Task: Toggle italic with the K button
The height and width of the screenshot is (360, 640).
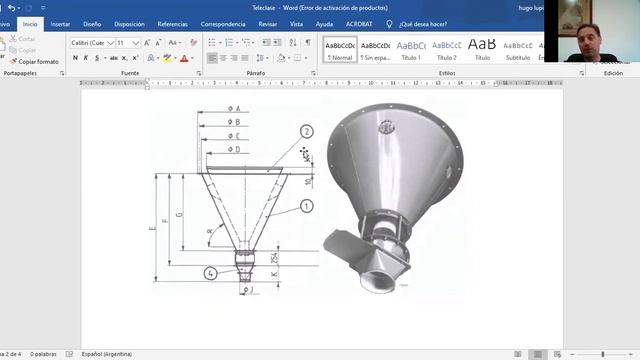Action: tap(86, 58)
